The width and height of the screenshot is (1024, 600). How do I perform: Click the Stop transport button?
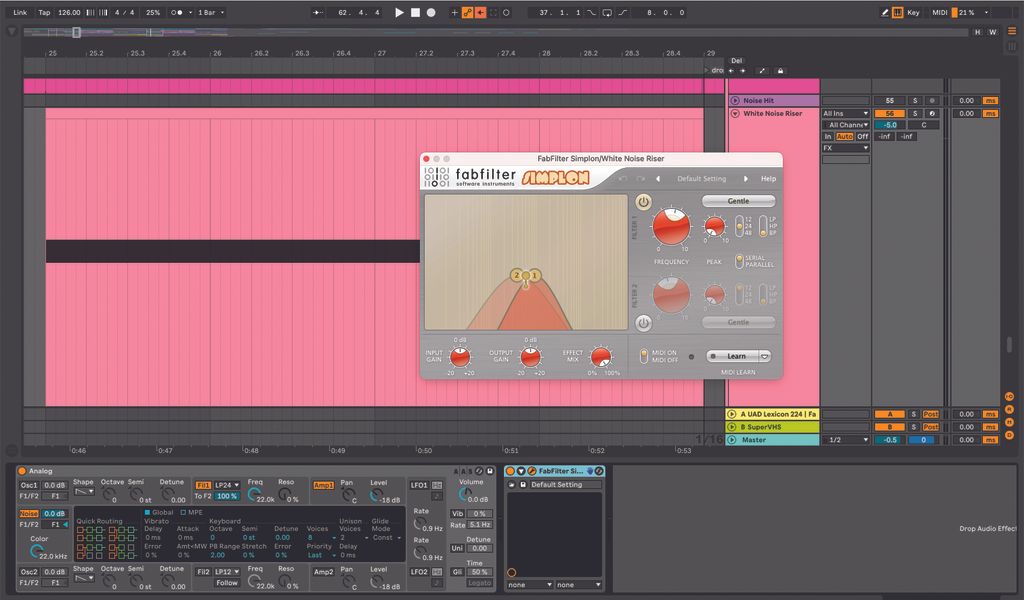[x=415, y=12]
